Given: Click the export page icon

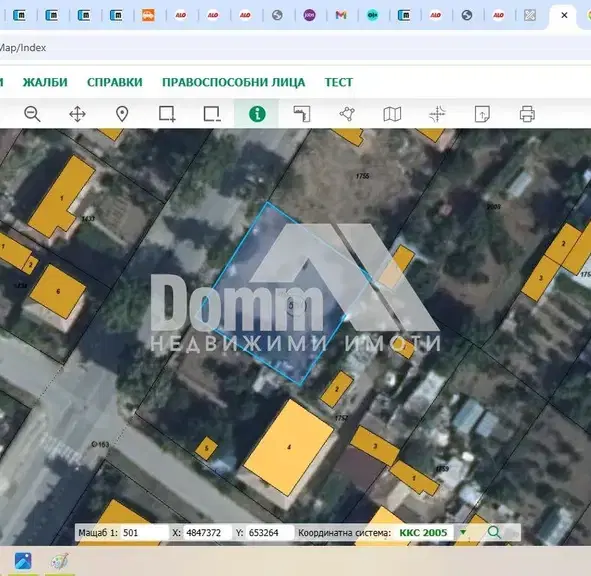Looking at the screenshot, I should pyautogui.click(x=482, y=114).
